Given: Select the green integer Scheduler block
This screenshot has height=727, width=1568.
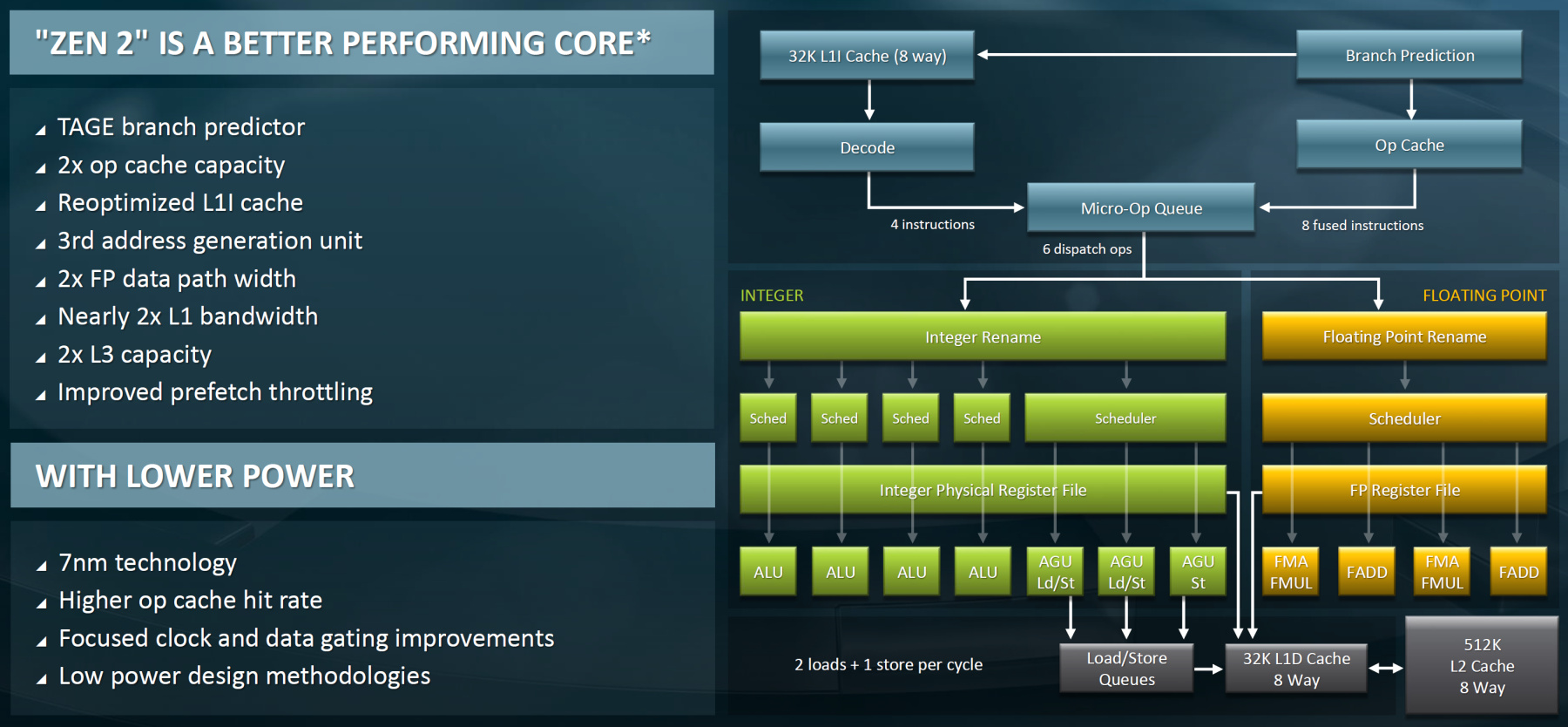Looking at the screenshot, I should point(1125,418).
